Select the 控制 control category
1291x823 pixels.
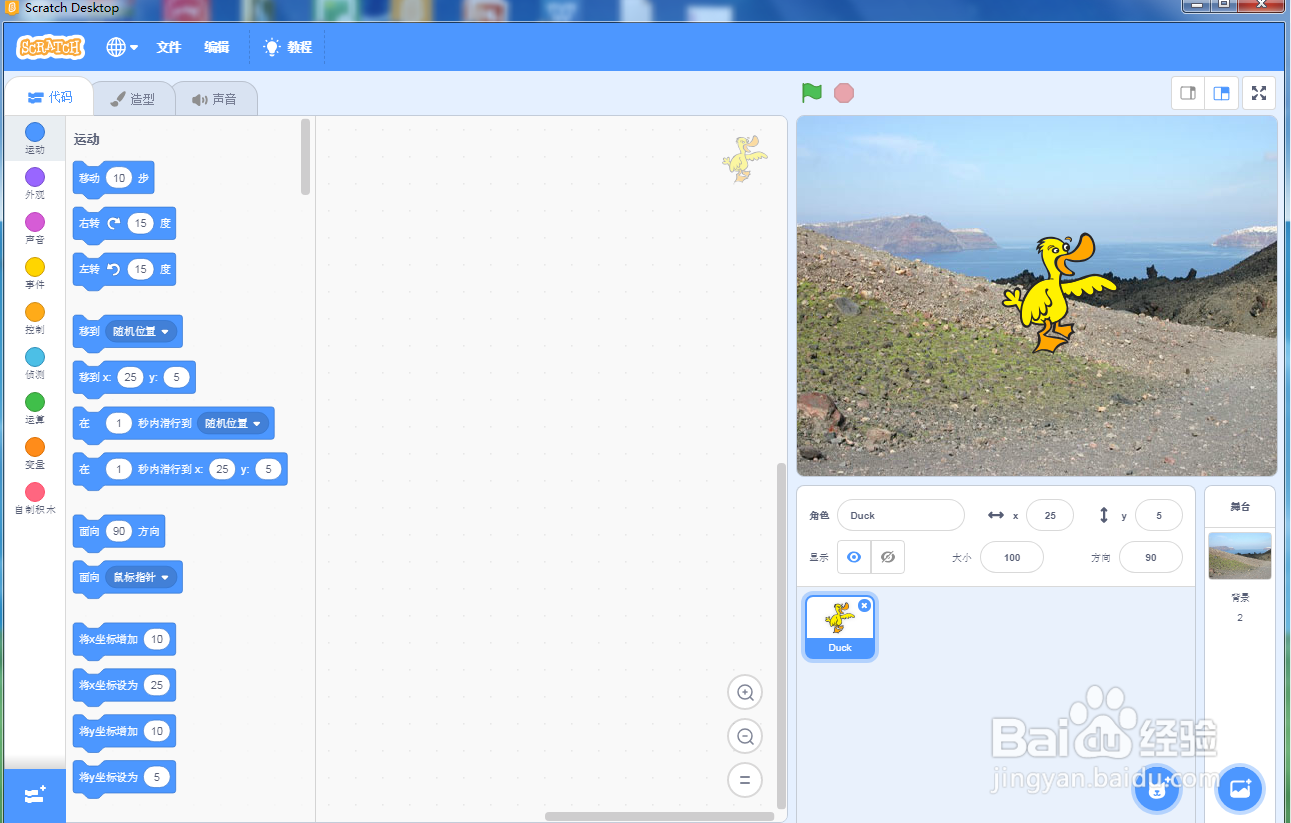35,318
